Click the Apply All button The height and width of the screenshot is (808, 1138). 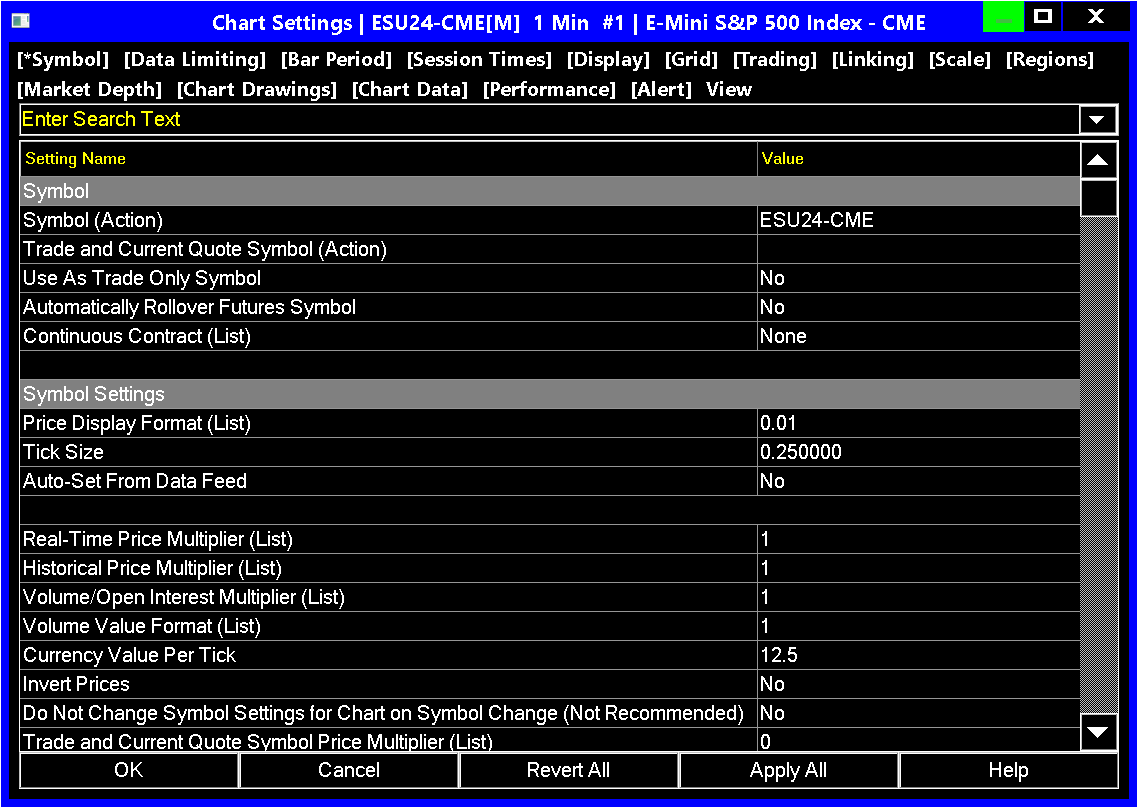[788, 770]
